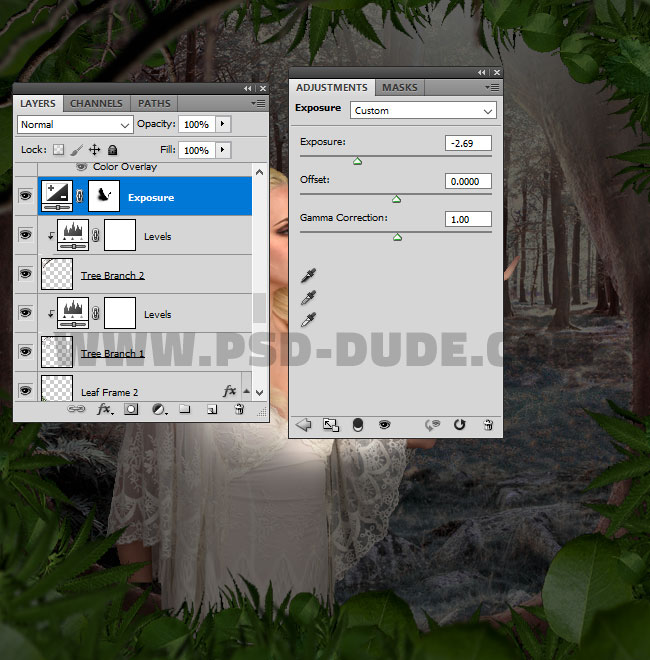Image resolution: width=650 pixels, height=660 pixels.
Task: Hide the upper Levels layer above Tree Branch 2
Action: (26, 234)
